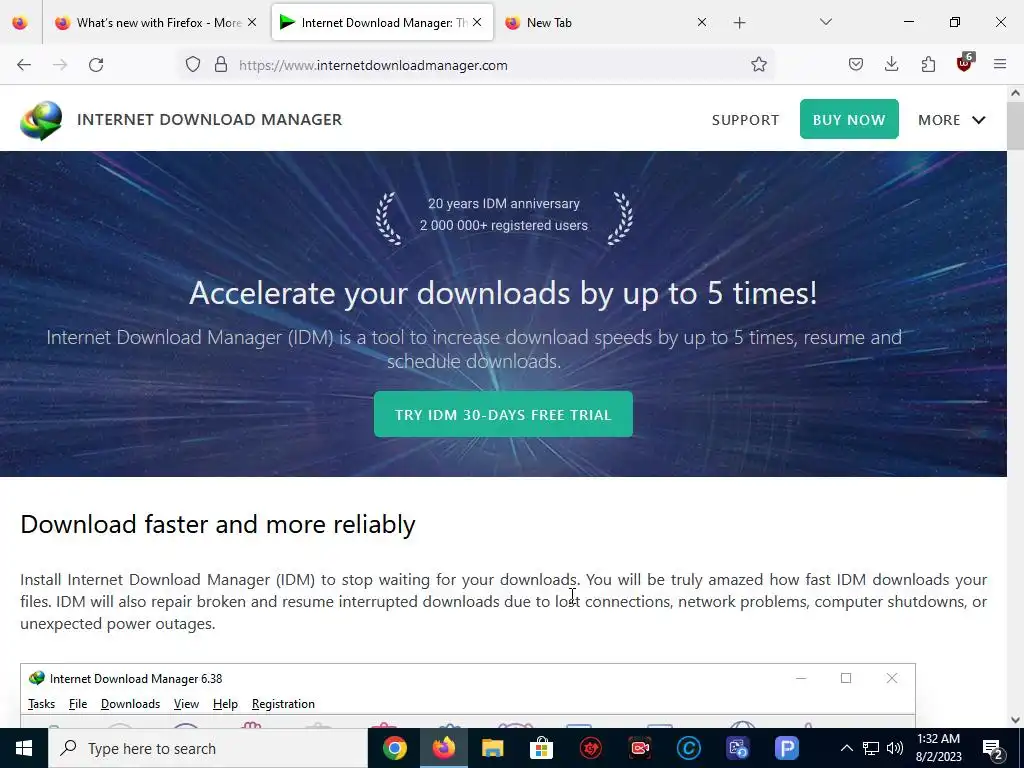Open Google Chrome from the taskbar
This screenshot has height=768, width=1024.
click(x=394, y=748)
